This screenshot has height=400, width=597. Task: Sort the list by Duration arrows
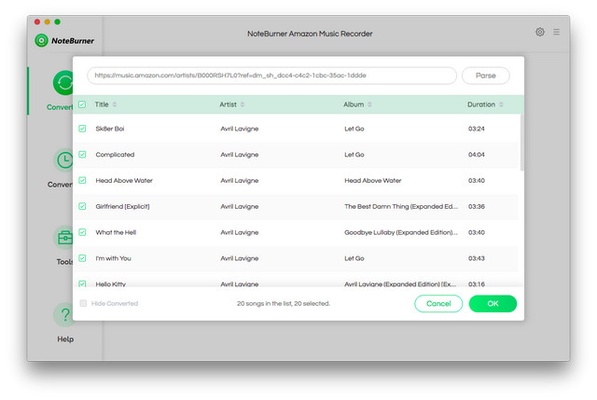tap(501, 104)
